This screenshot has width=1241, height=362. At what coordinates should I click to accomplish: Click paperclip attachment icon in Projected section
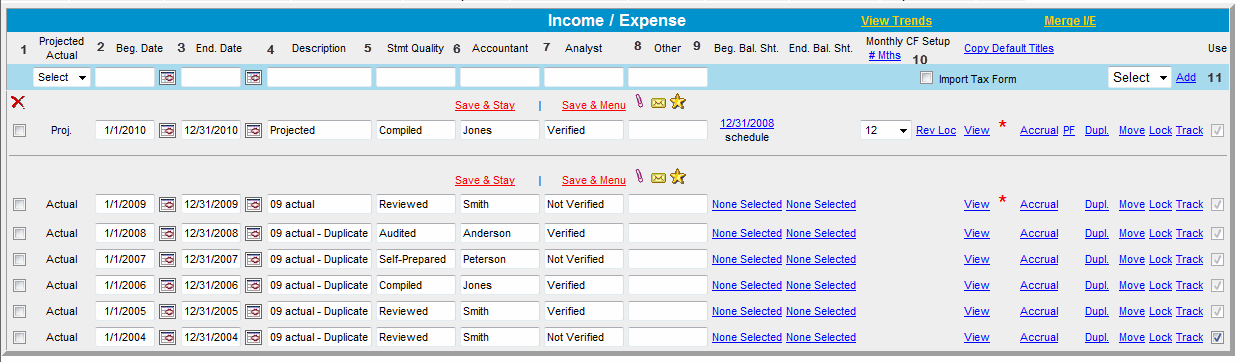coord(640,102)
